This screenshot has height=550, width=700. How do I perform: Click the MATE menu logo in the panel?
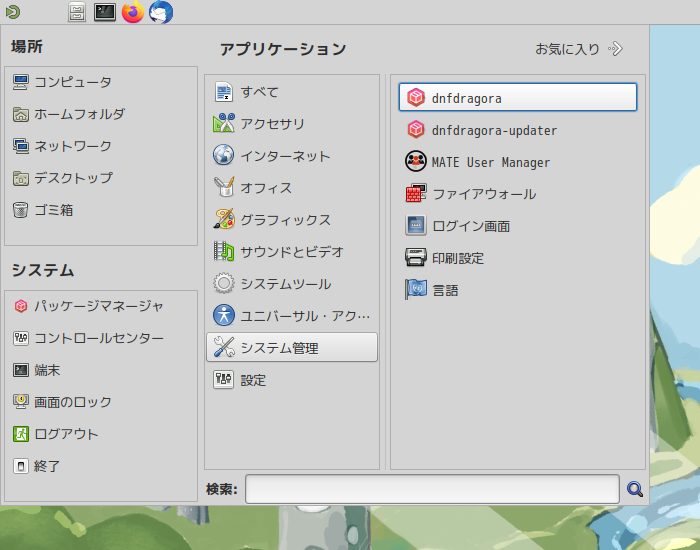[x=13, y=12]
